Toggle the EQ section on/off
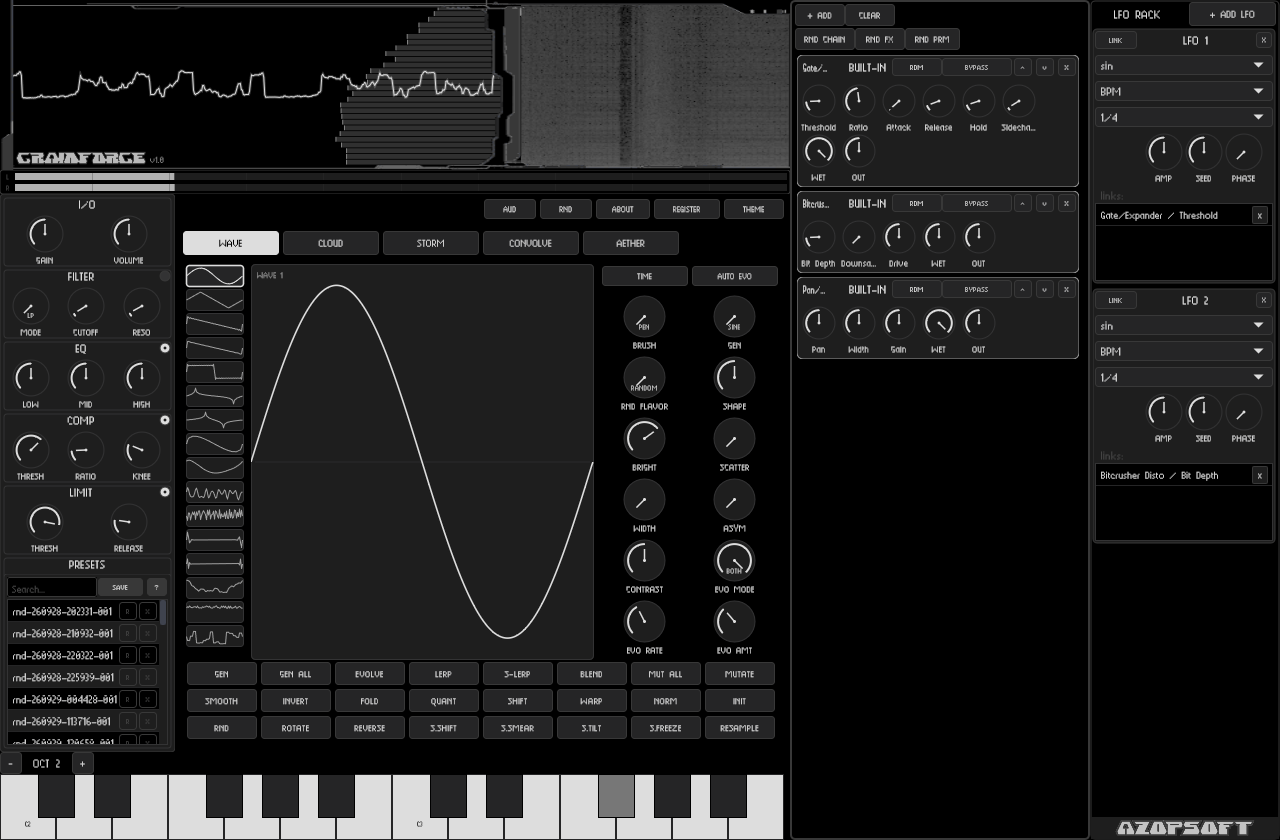 coord(165,348)
